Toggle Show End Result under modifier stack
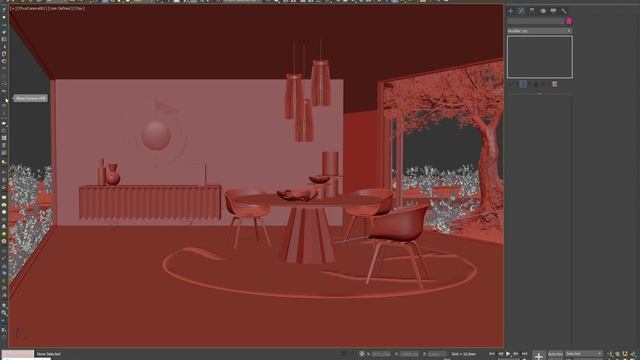The image size is (640, 360). (x=523, y=84)
